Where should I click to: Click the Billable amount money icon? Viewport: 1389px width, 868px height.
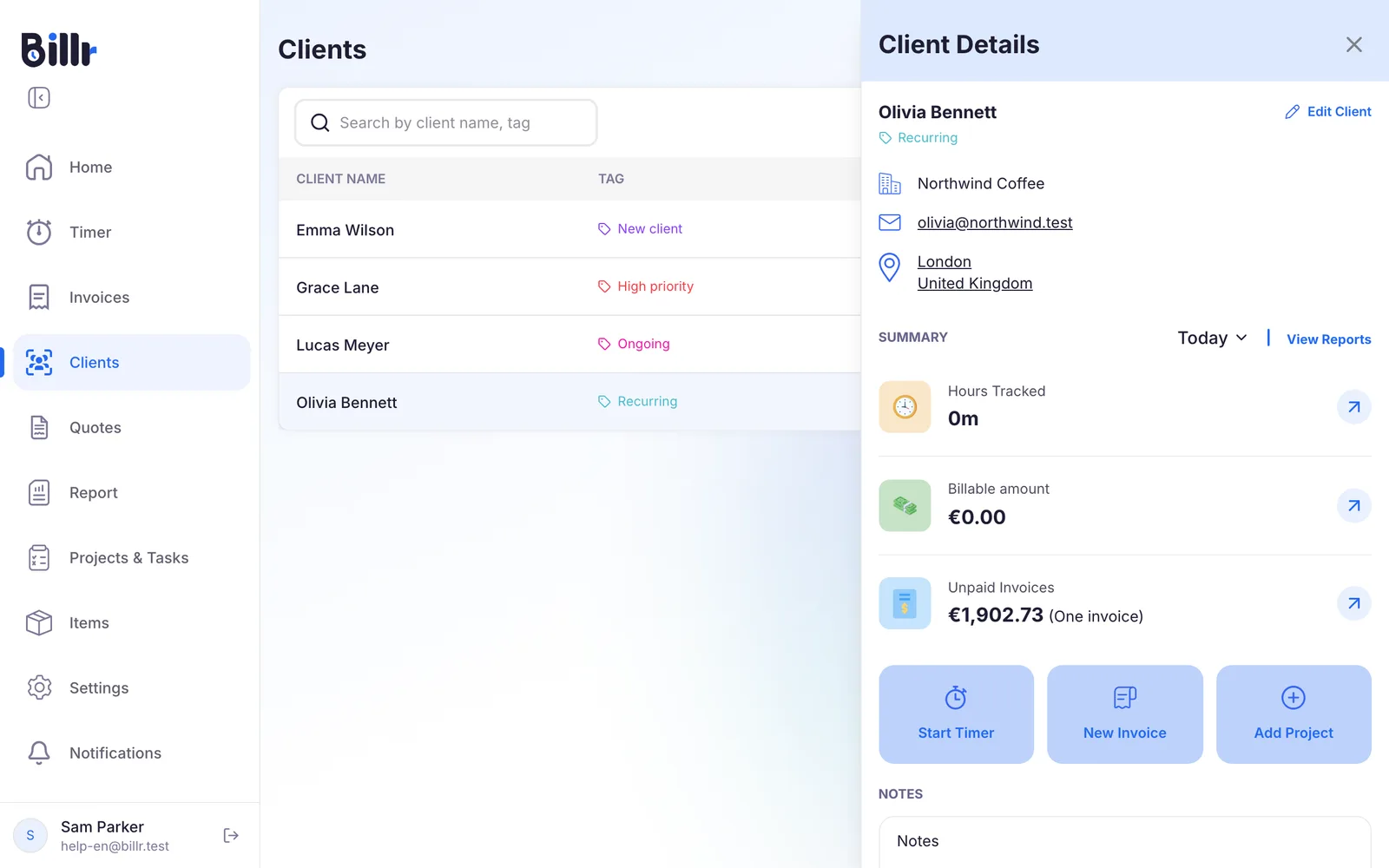click(x=905, y=505)
